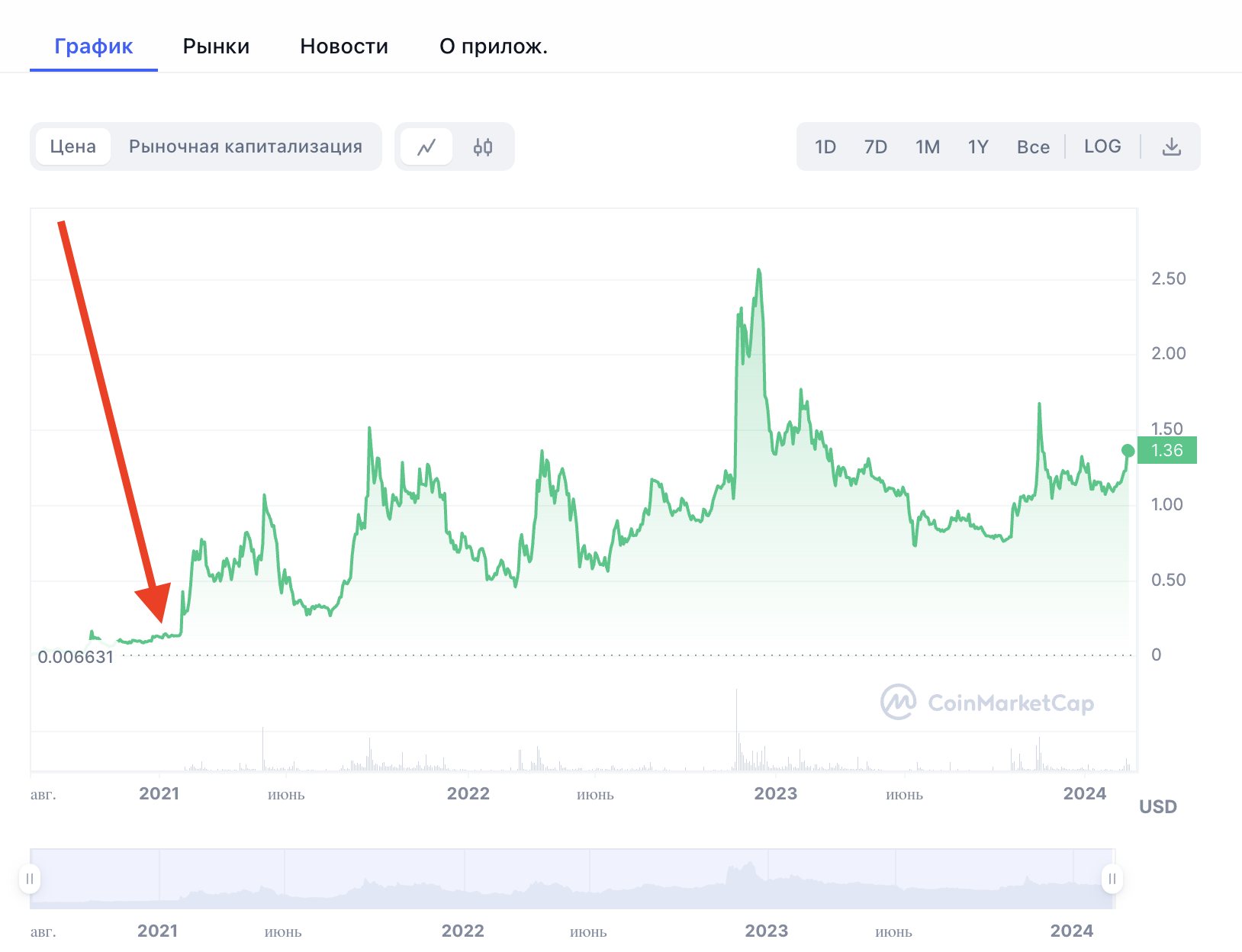Open the О прилож. tab
The height and width of the screenshot is (952, 1242).
(x=493, y=47)
